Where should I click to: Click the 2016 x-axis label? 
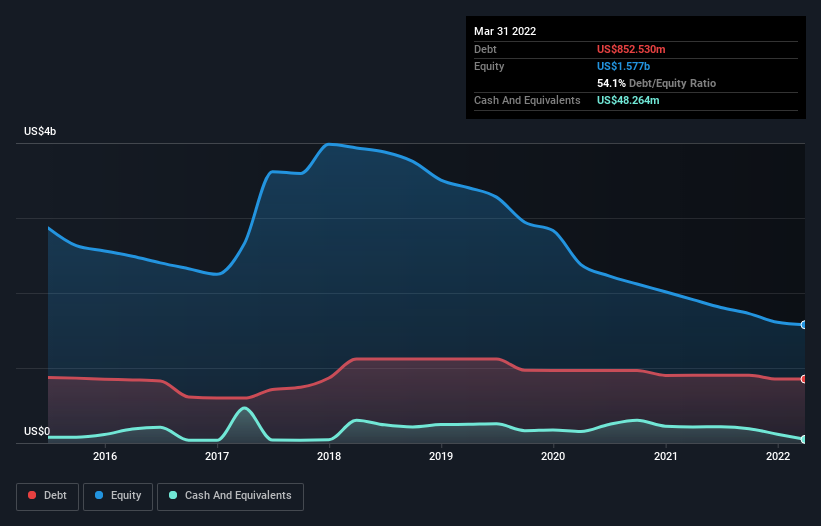[105, 456]
